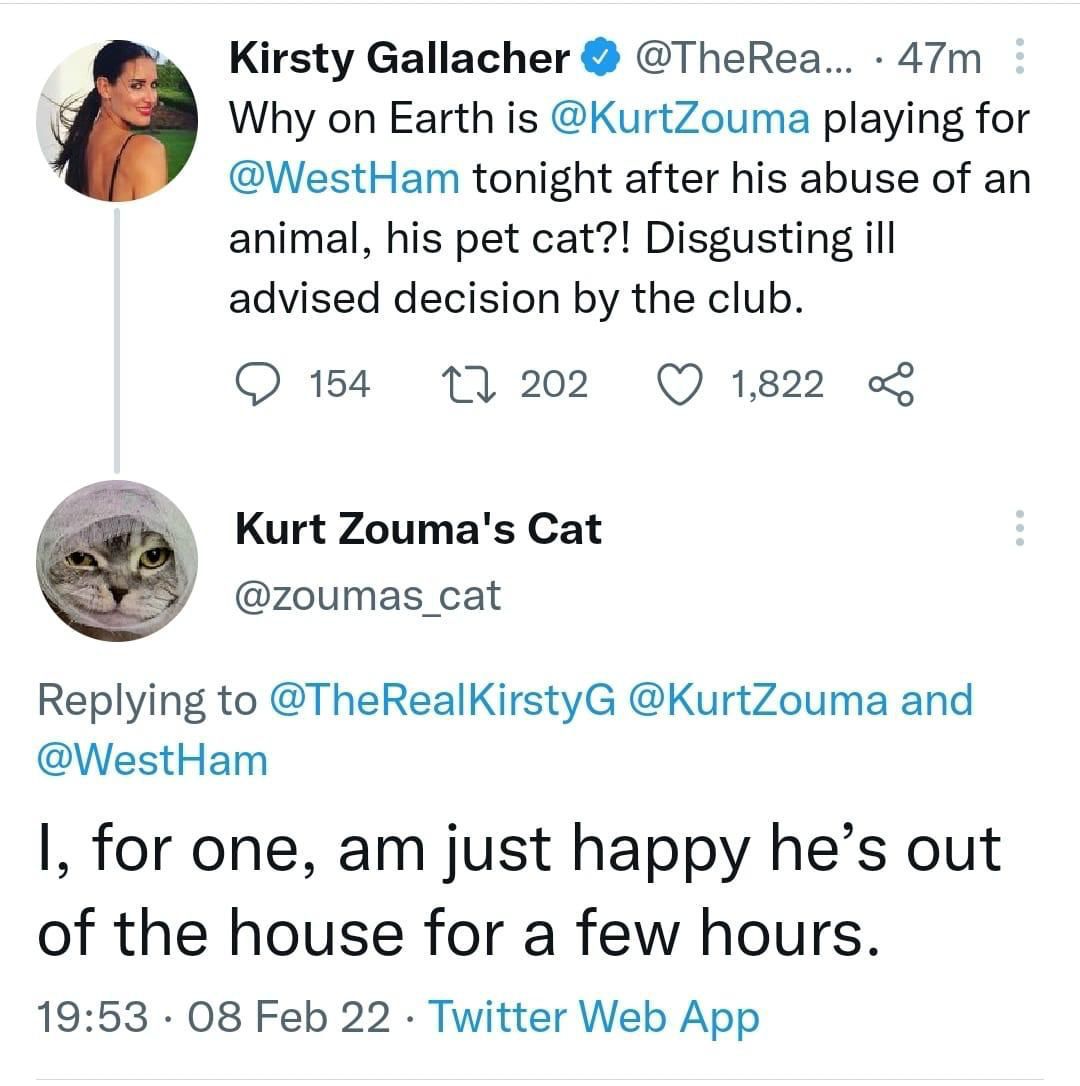The height and width of the screenshot is (1086, 1080).
Task: Open Kurt Zouma's Cat avatar
Action: [x=117, y=560]
